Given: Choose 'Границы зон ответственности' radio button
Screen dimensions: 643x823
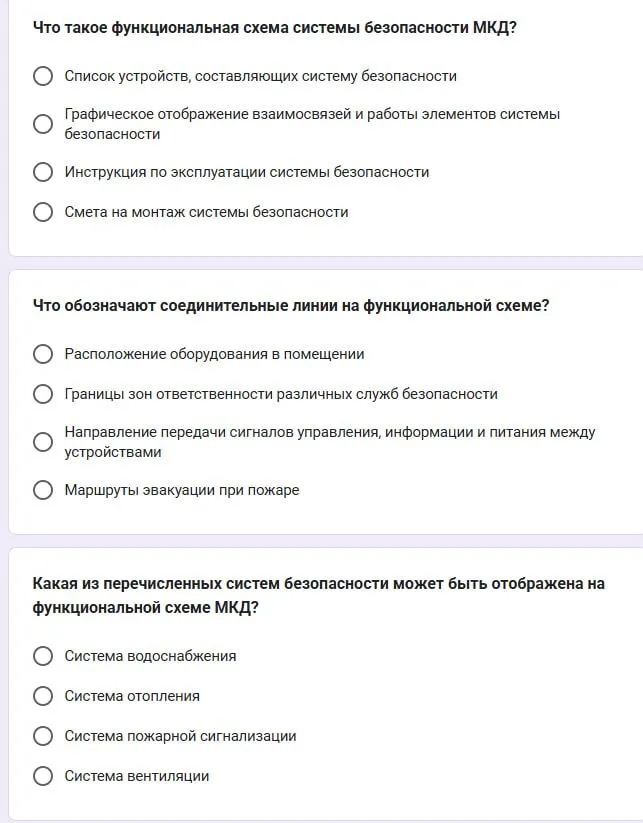Looking at the screenshot, I should pyautogui.click(x=43, y=394).
